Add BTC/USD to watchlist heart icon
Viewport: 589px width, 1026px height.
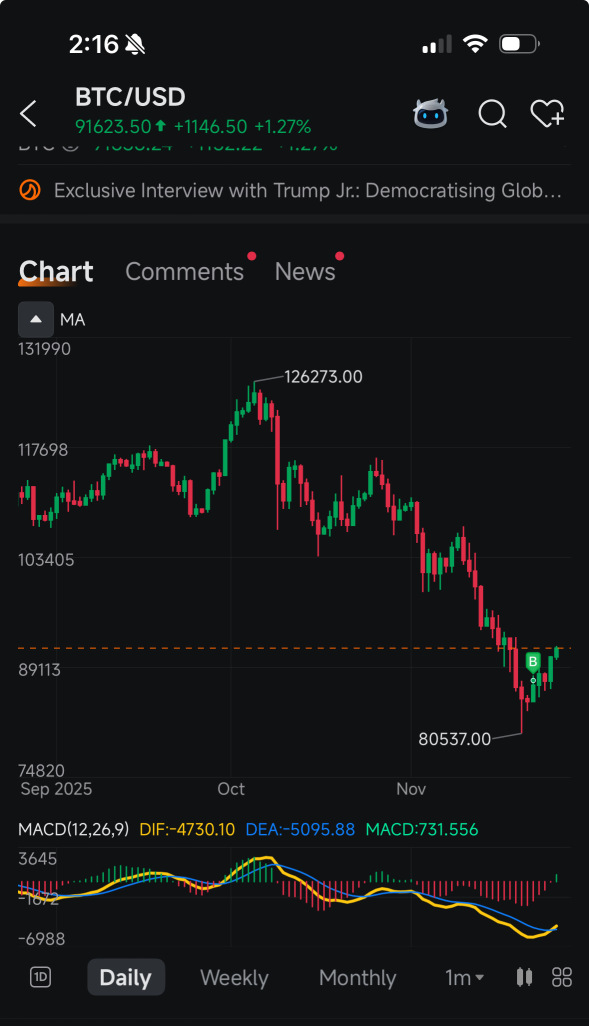pos(547,114)
